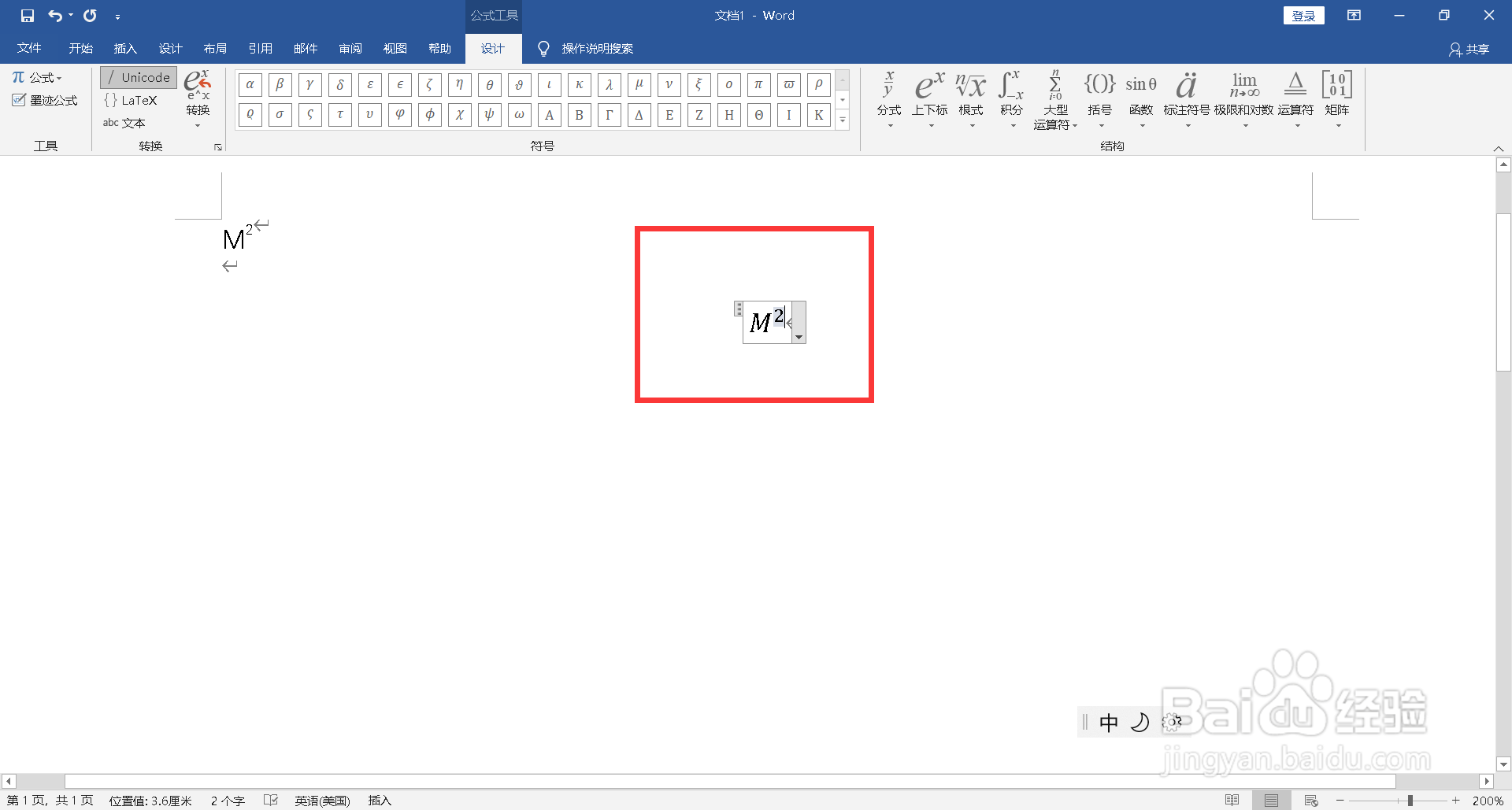Insert the theta θ symbol

click(489, 84)
